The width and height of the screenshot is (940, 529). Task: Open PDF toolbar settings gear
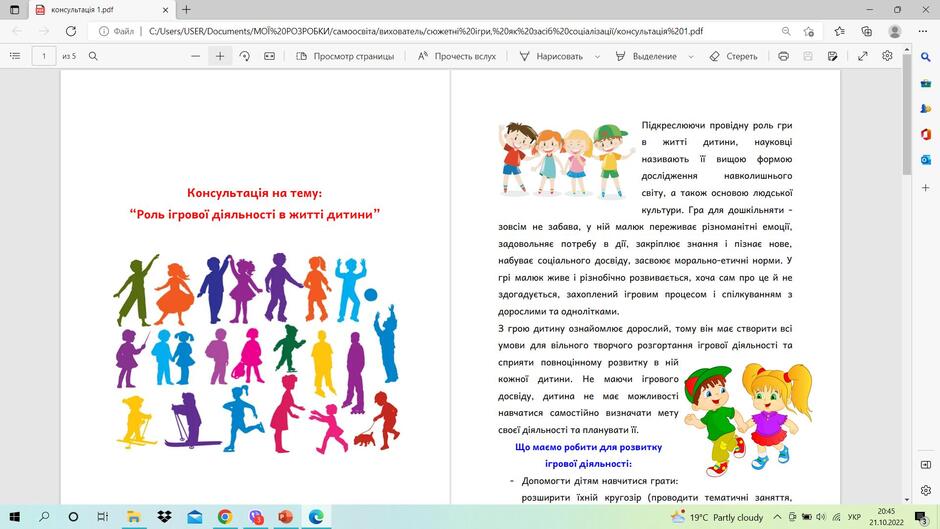pos(887,56)
